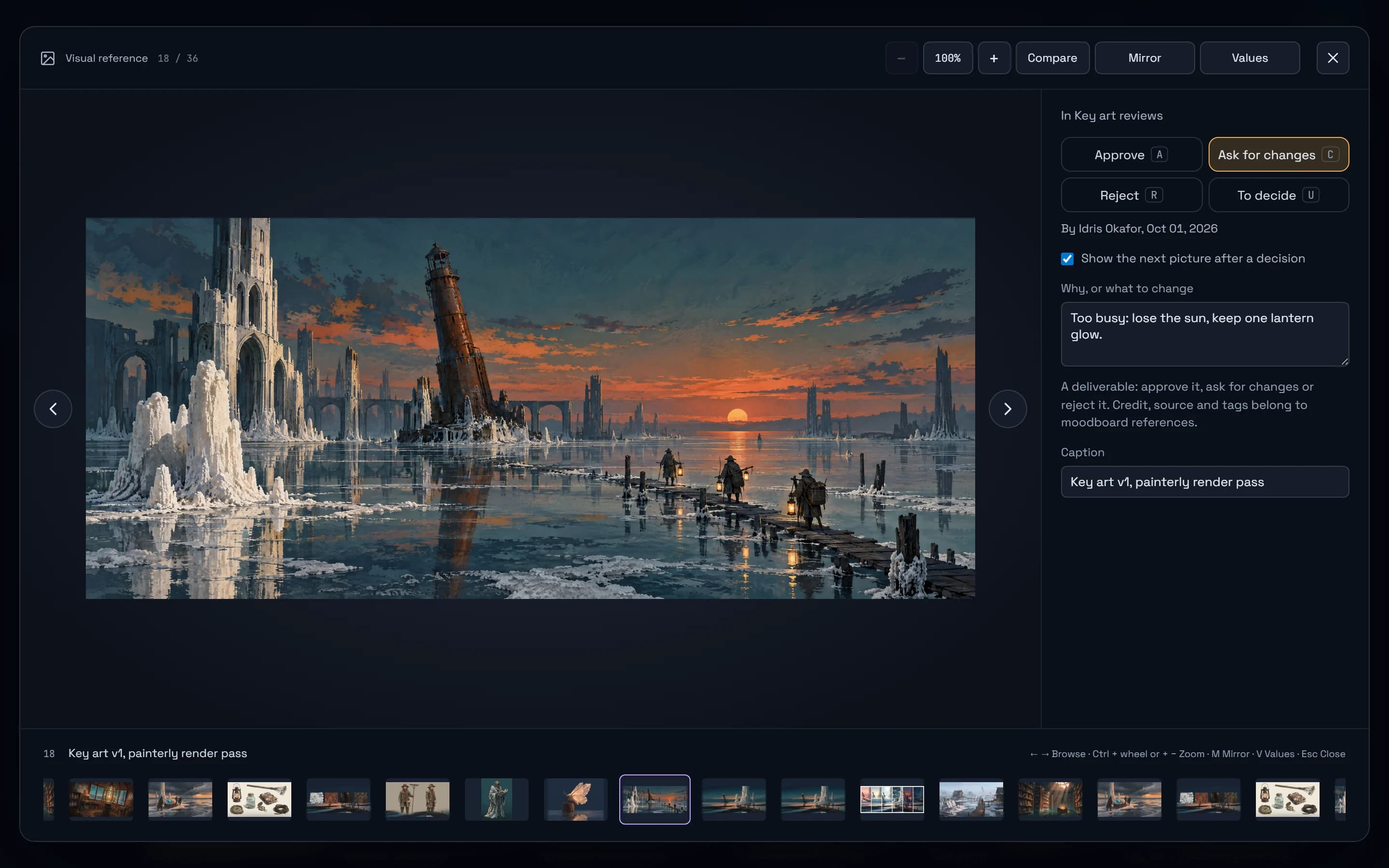Open the color grid panels thumbnail
Screen dimensions: 1389x868
click(892, 799)
